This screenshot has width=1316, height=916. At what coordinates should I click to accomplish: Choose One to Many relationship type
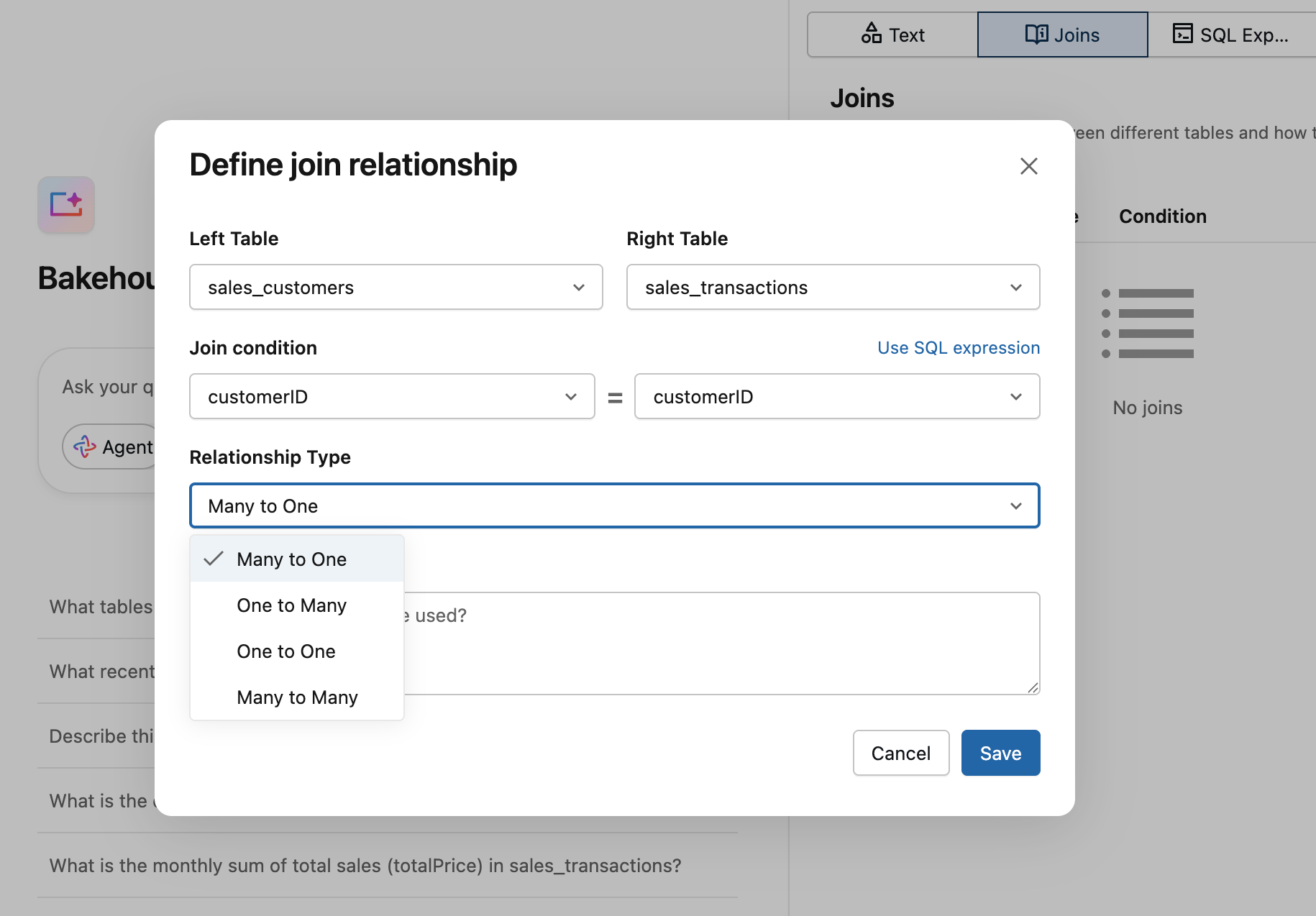tap(292, 605)
